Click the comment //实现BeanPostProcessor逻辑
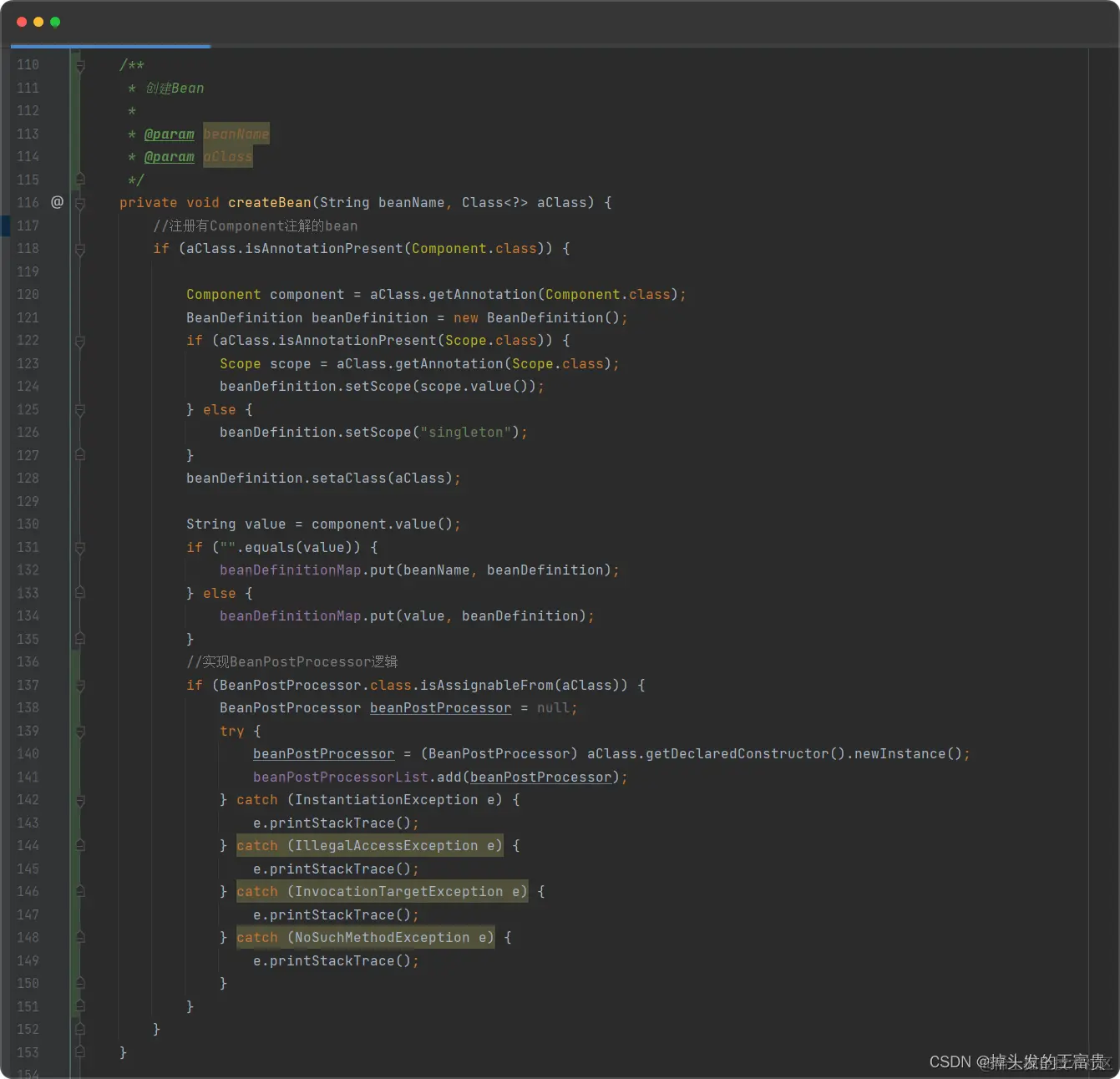 tap(292, 662)
